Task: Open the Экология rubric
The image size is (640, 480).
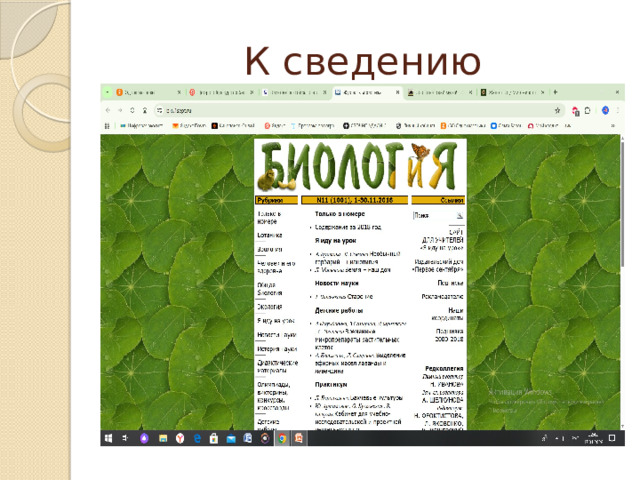Action: pos(270,307)
